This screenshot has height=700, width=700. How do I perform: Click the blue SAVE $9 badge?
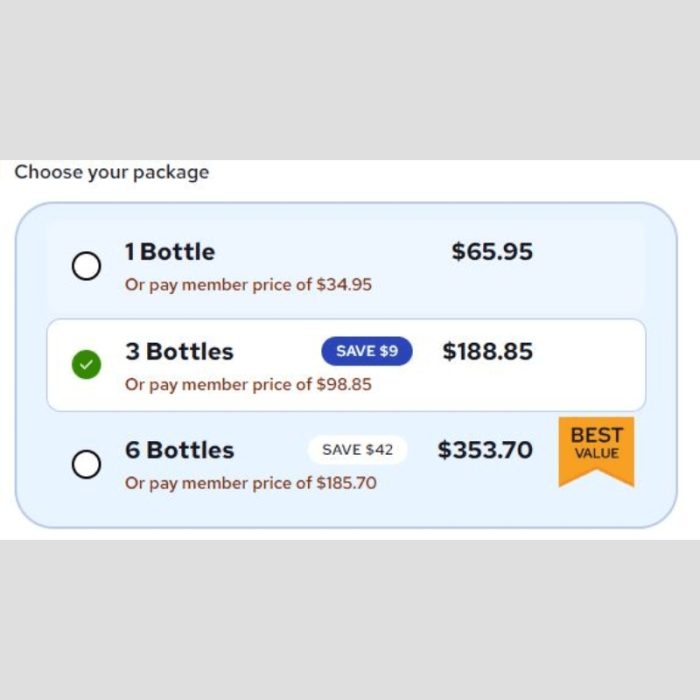point(366,351)
